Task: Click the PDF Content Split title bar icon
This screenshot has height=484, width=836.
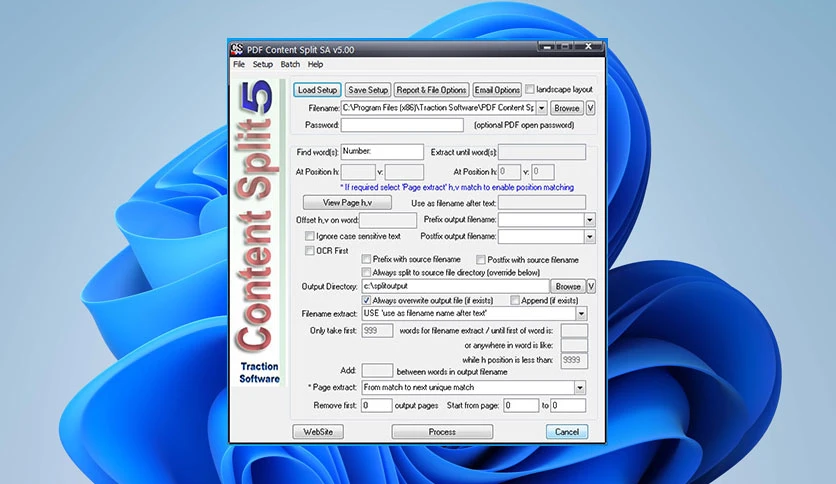Action: [x=237, y=49]
